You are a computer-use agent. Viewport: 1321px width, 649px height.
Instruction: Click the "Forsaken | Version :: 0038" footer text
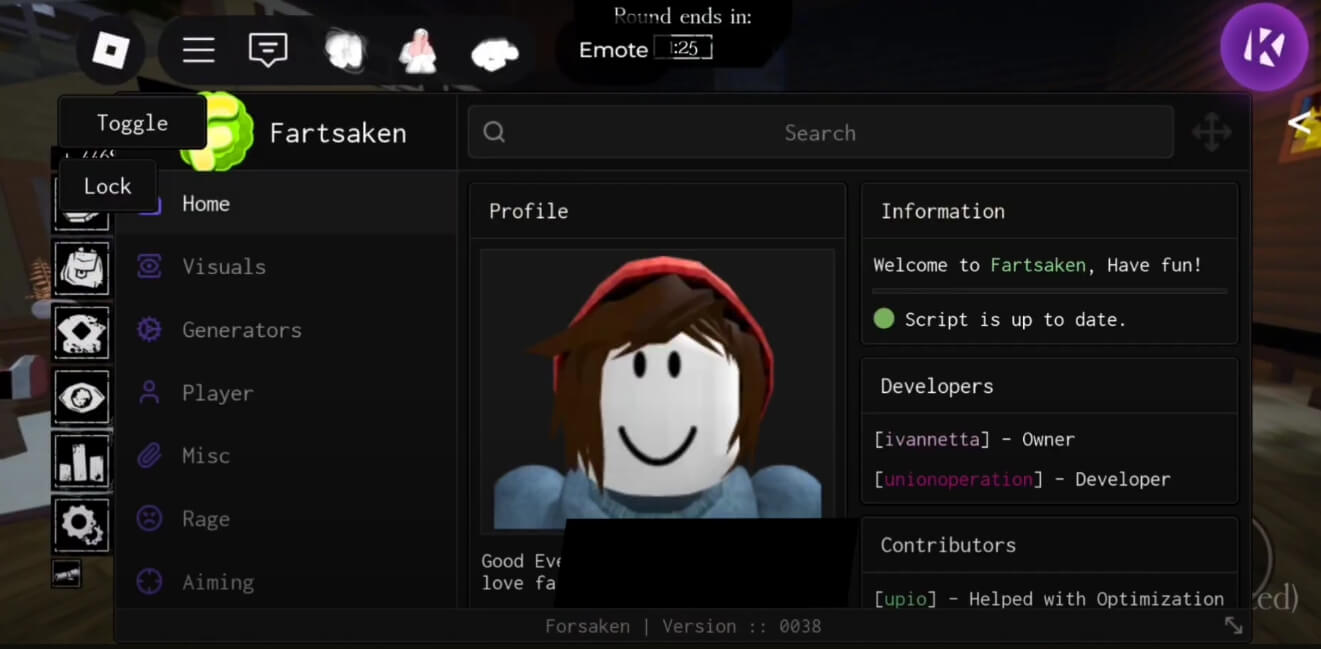[x=683, y=627]
